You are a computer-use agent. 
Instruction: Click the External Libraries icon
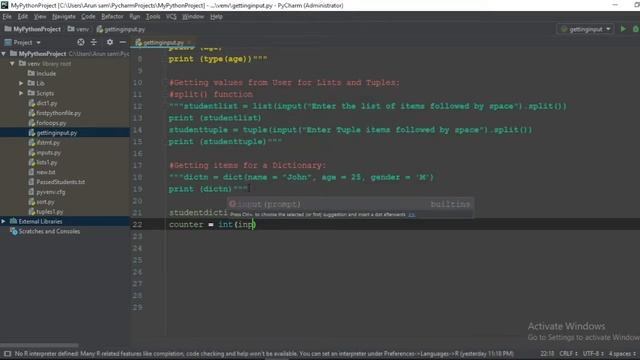point(13,221)
